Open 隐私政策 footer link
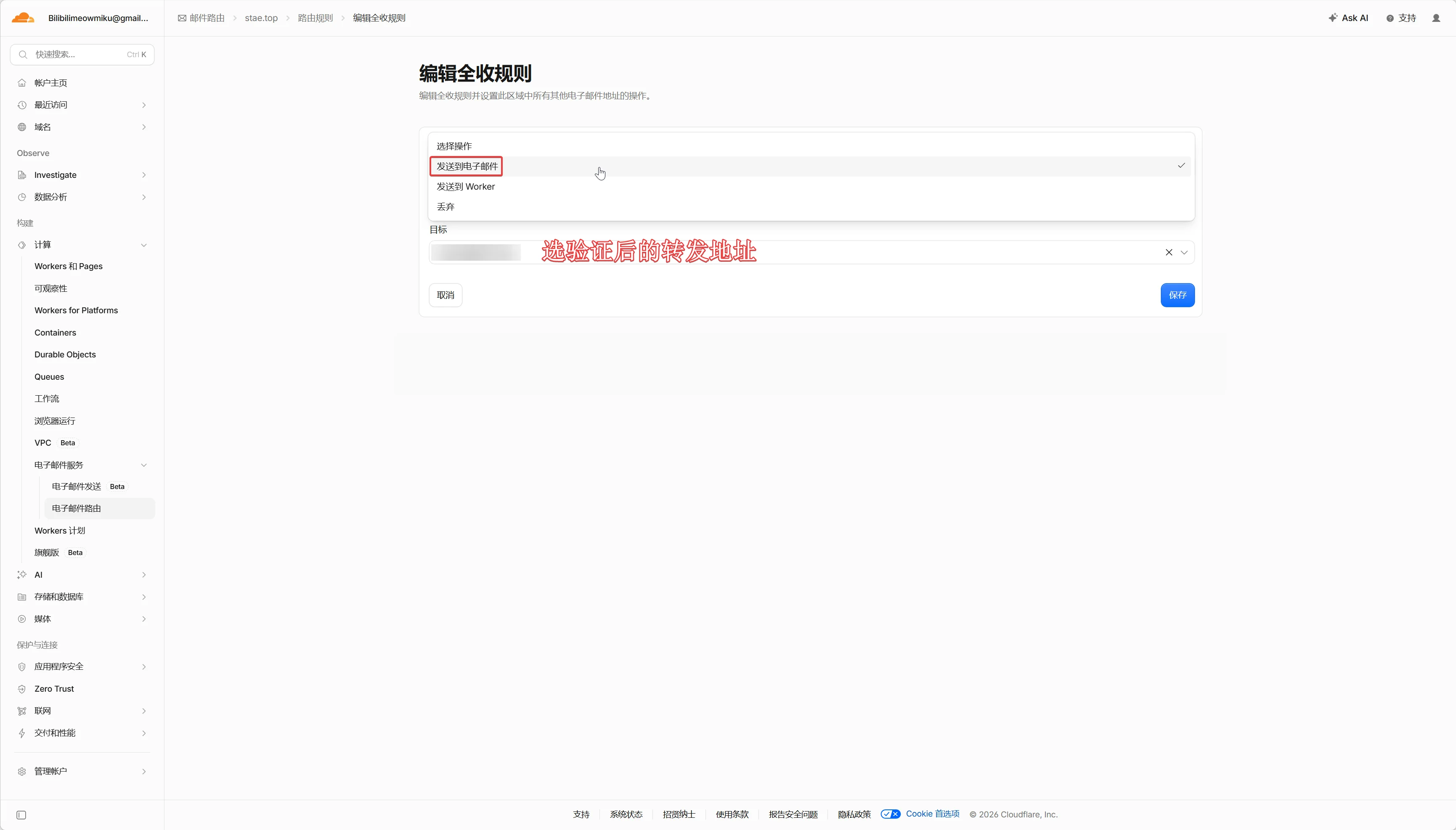This screenshot has width=1456, height=830. [854, 814]
